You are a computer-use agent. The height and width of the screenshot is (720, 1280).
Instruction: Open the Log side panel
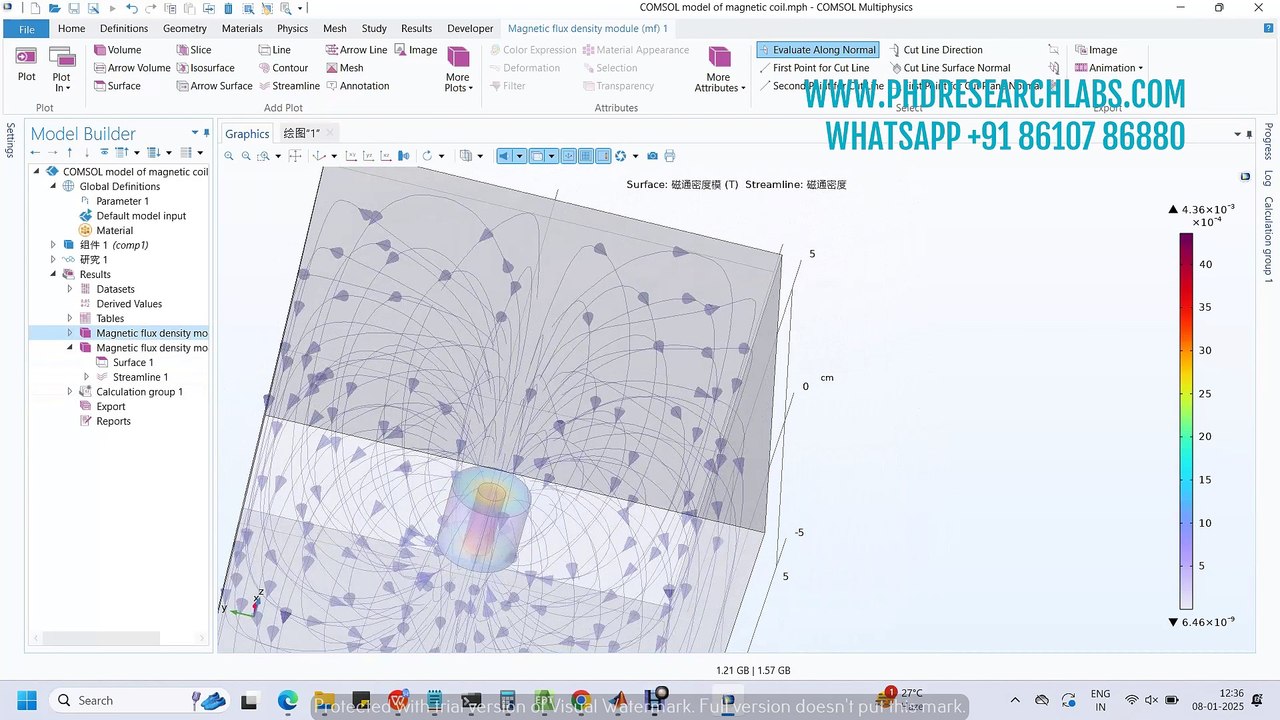click(x=1267, y=178)
